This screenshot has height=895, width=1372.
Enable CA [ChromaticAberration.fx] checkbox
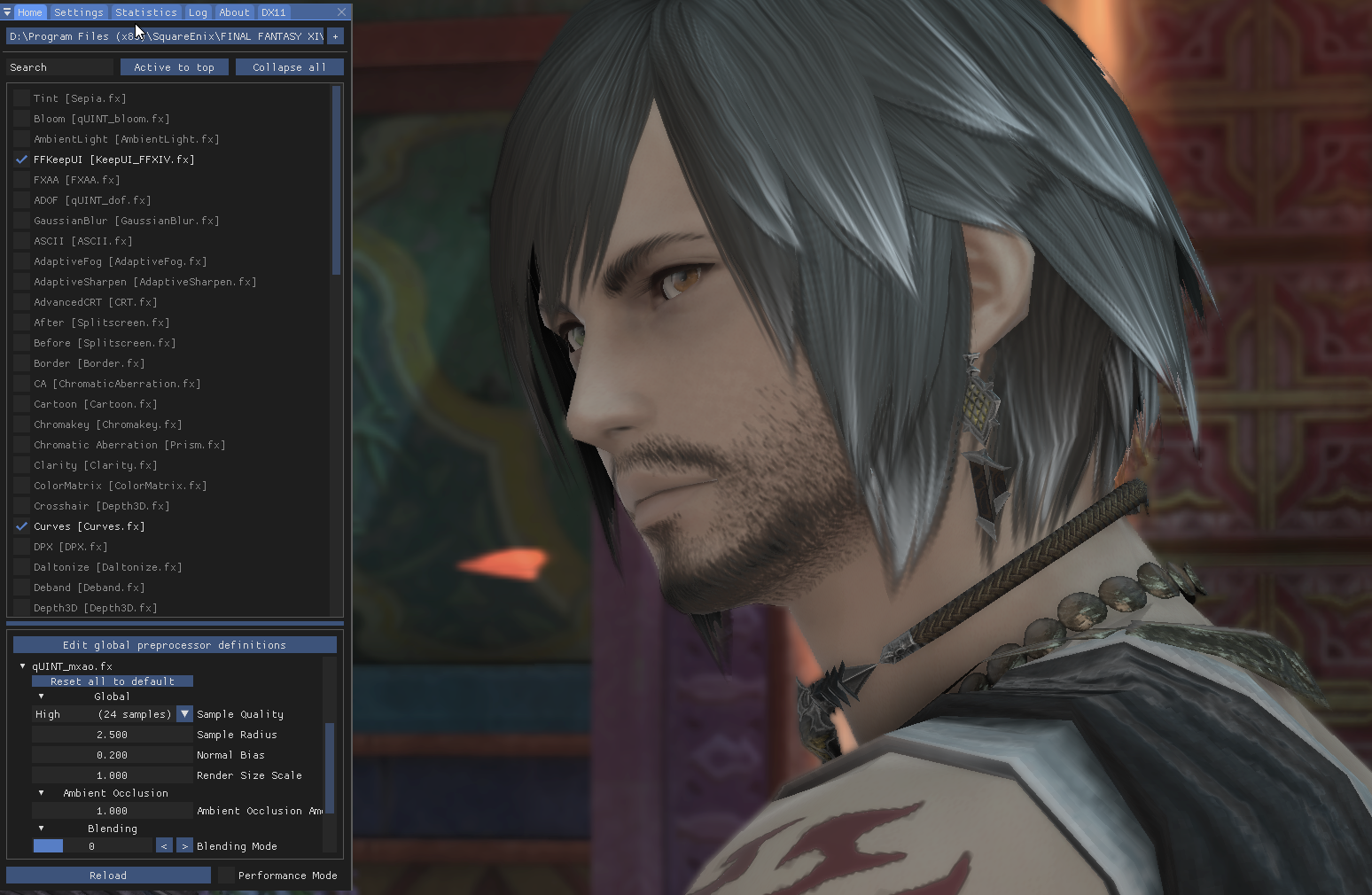tap(21, 384)
